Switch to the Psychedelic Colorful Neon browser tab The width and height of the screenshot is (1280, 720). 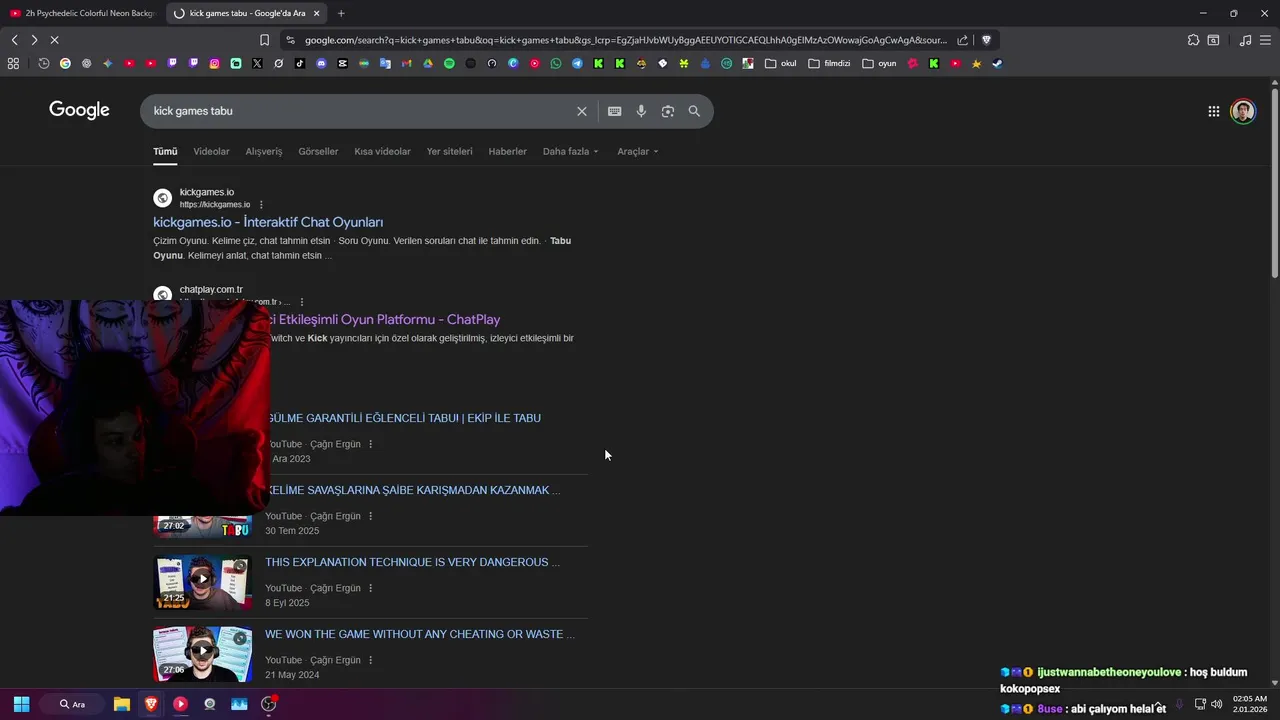pyautogui.click(x=82, y=13)
